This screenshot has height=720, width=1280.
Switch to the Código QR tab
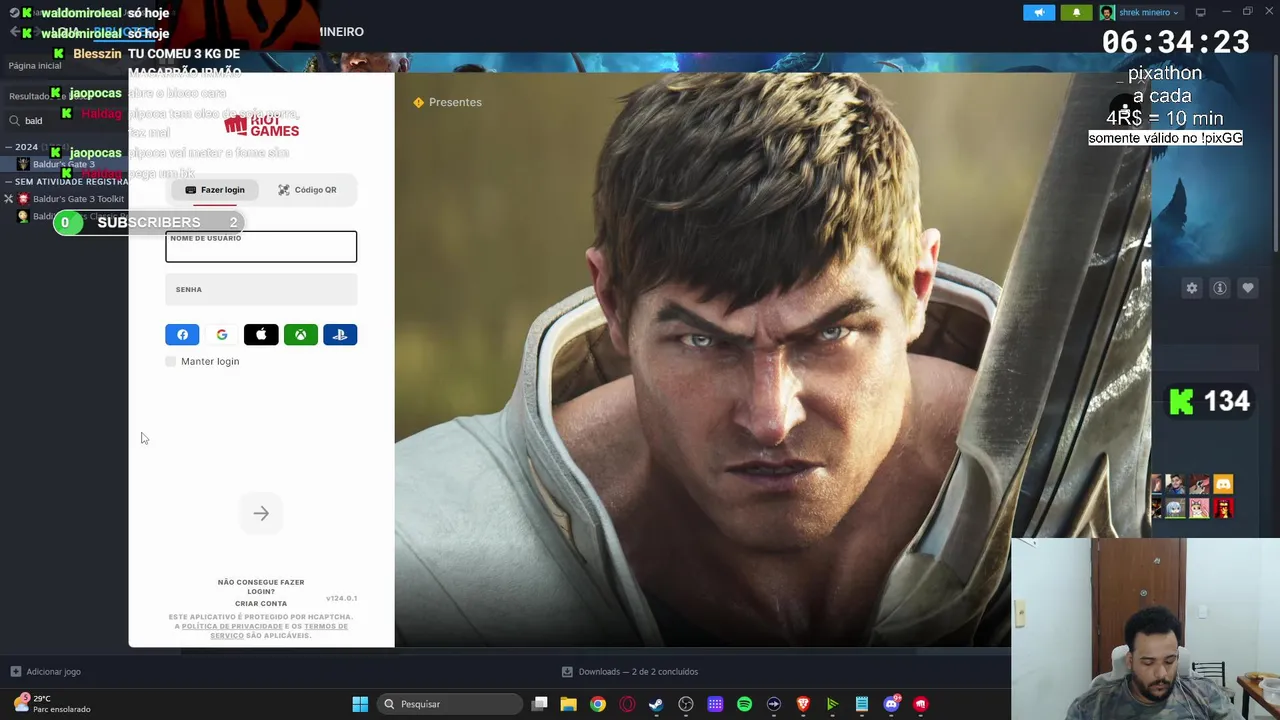point(307,190)
